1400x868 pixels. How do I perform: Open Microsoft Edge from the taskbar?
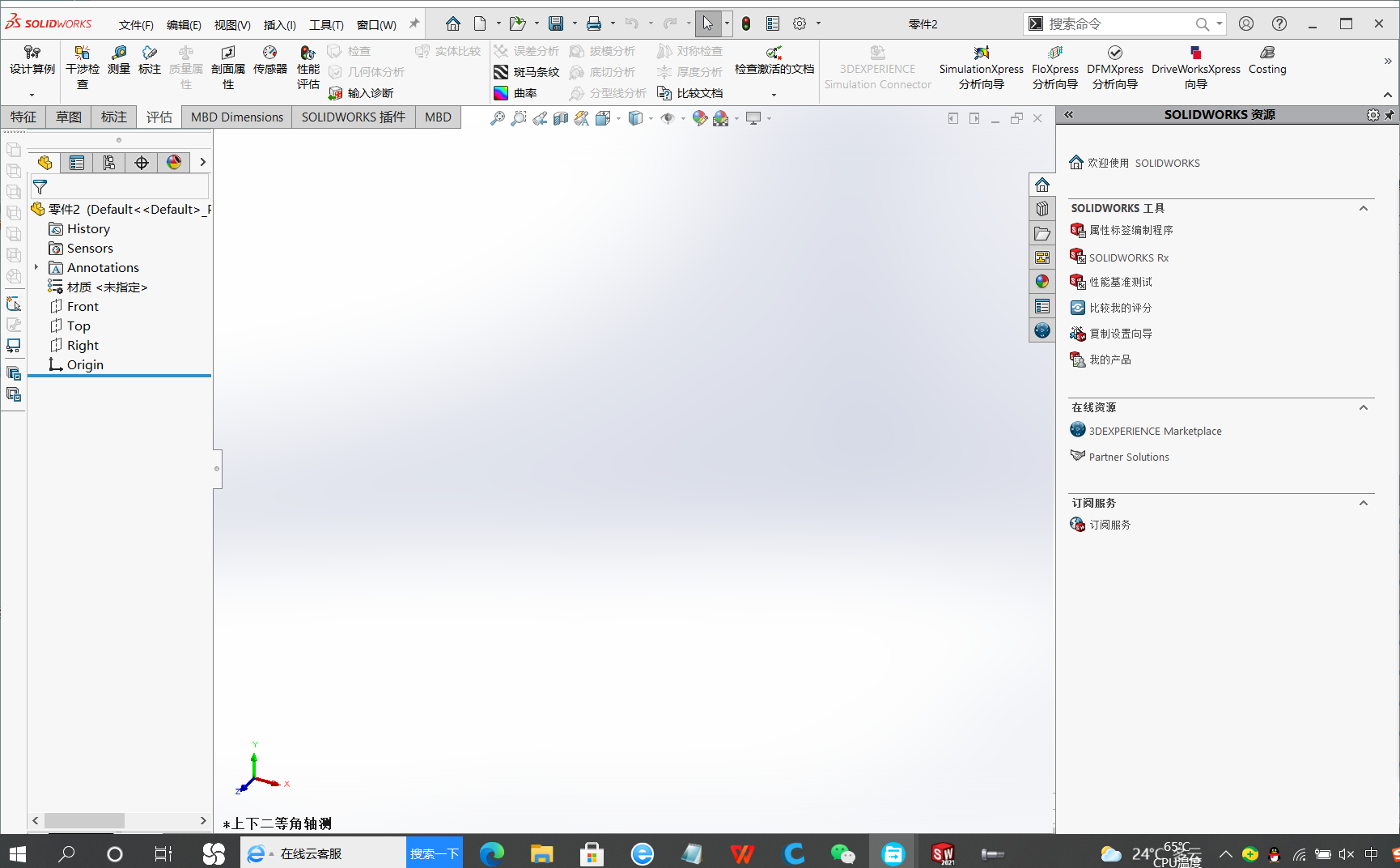click(491, 853)
